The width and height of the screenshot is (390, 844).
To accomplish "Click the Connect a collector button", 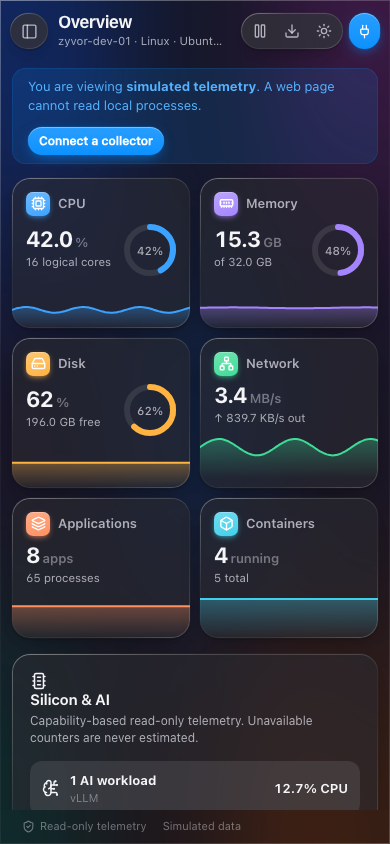I will (x=96, y=141).
